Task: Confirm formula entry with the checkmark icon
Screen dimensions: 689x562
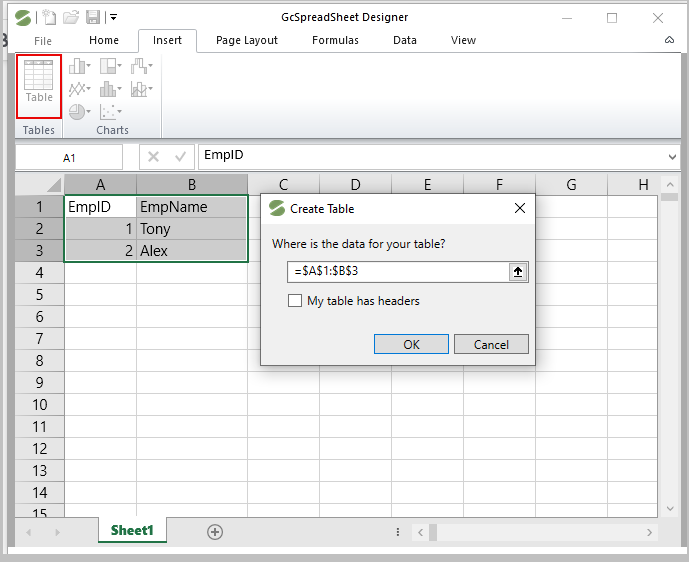Action: click(x=180, y=156)
